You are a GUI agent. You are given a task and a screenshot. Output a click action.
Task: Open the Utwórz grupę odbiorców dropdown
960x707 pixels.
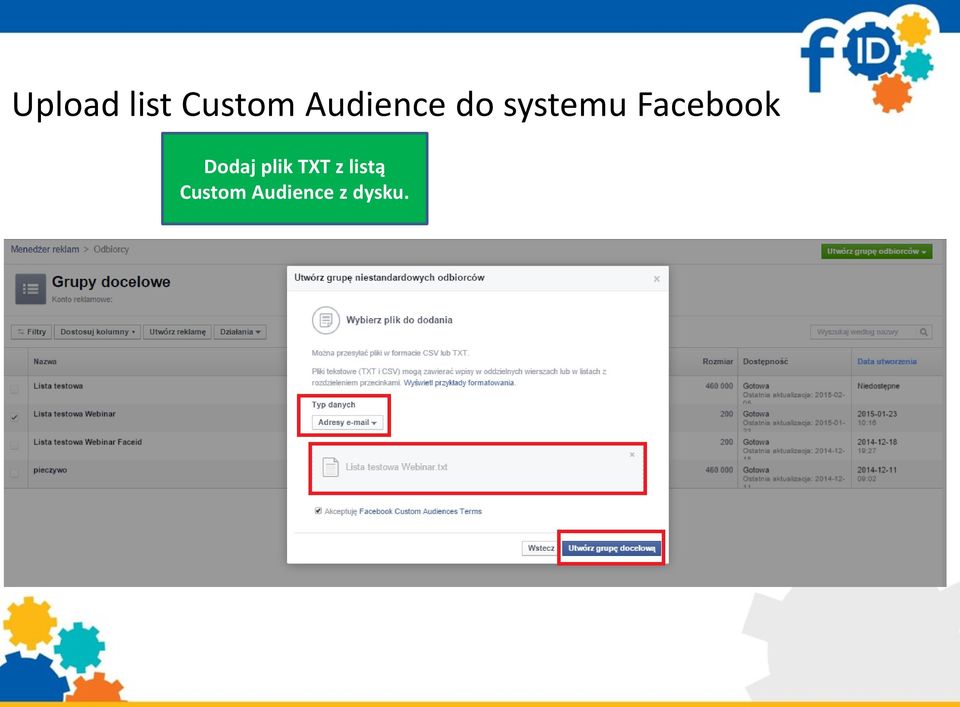[x=876, y=251]
